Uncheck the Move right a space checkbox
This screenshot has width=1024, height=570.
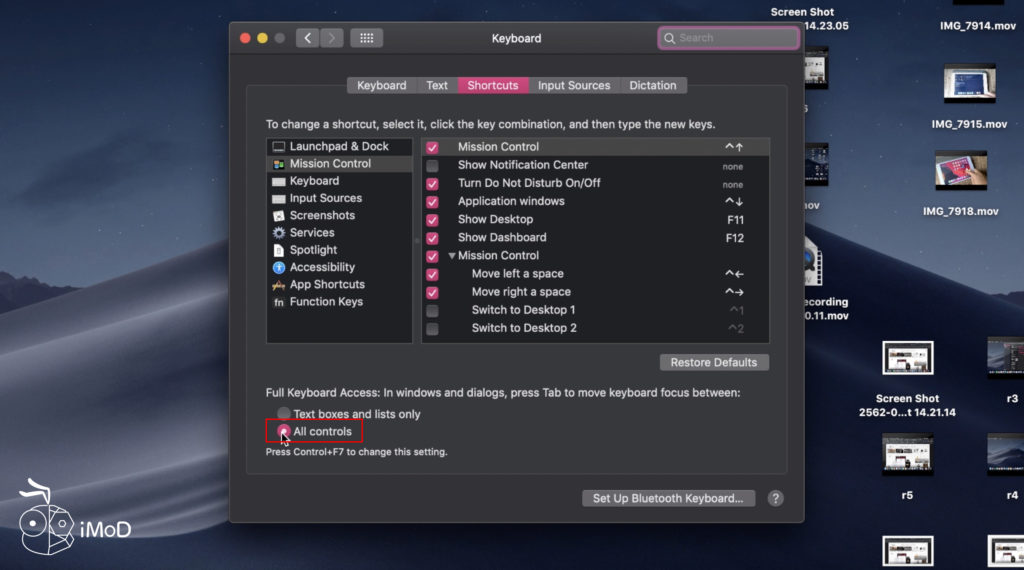[x=432, y=293]
